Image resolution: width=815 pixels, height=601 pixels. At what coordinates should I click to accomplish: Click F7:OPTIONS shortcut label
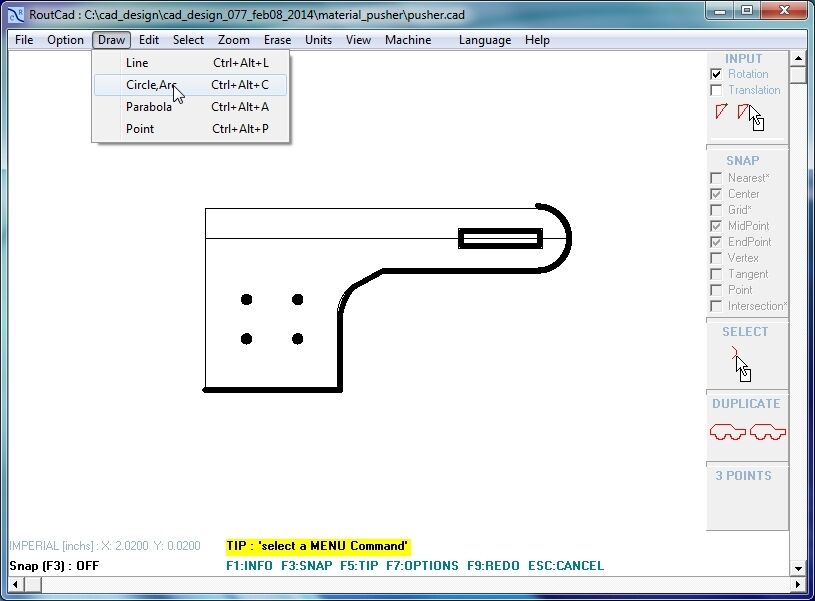[422, 566]
